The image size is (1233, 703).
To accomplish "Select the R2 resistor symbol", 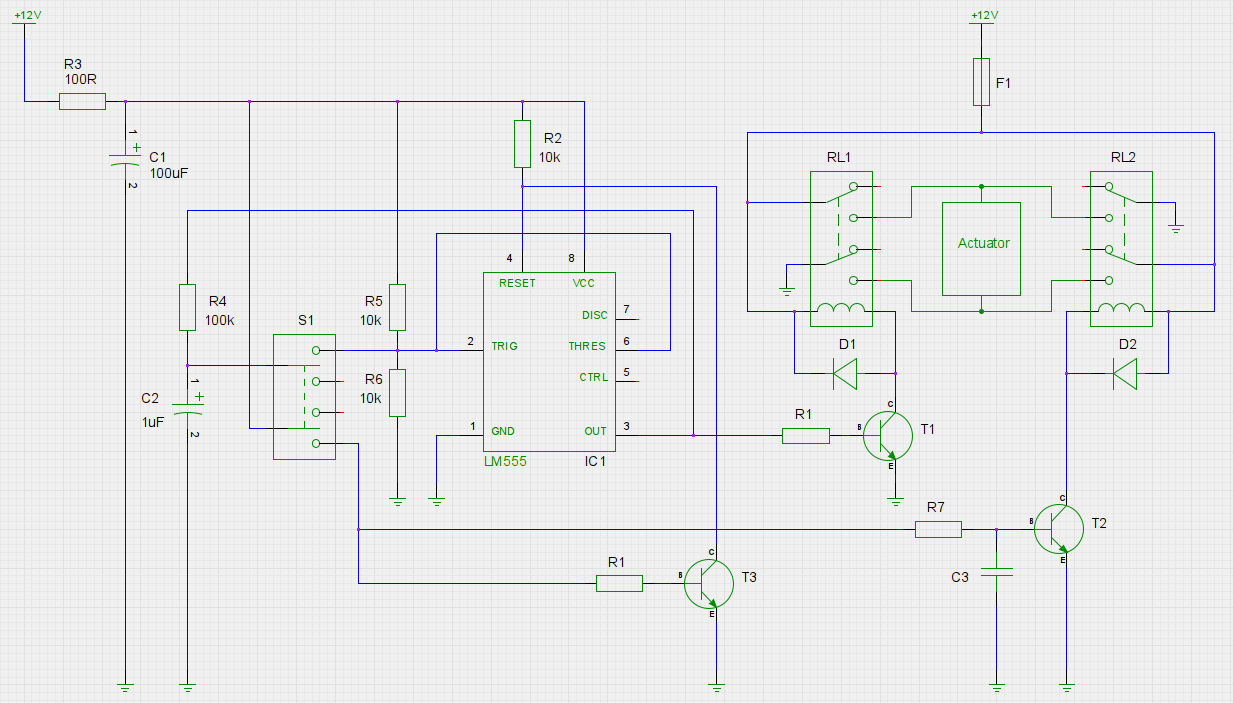I will (522, 144).
